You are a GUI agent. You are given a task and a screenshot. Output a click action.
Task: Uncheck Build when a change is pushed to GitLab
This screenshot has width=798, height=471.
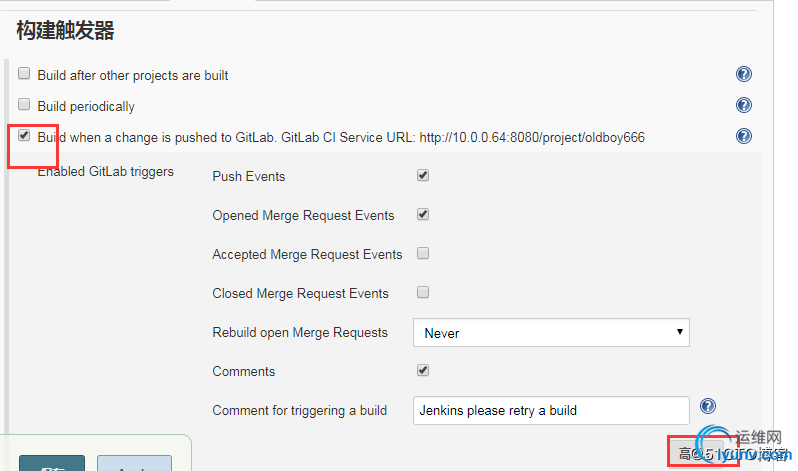(x=24, y=135)
